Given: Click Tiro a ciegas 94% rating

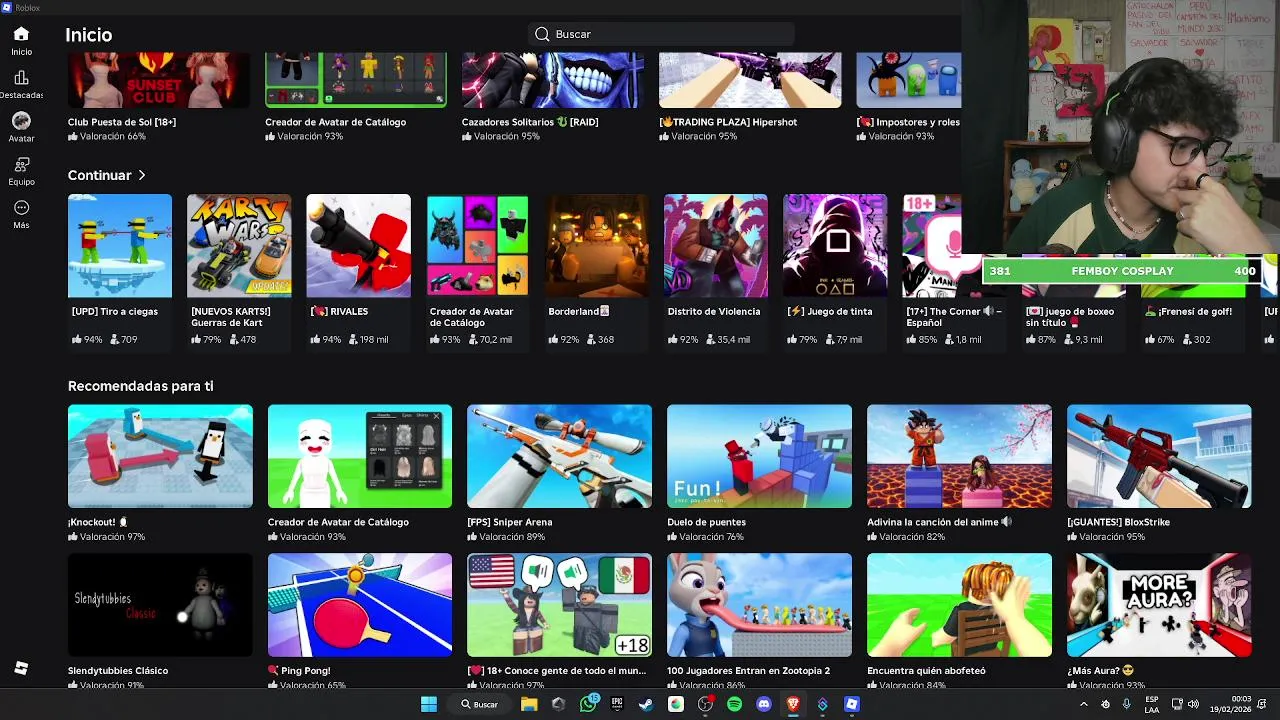Looking at the screenshot, I should [86, 340].
